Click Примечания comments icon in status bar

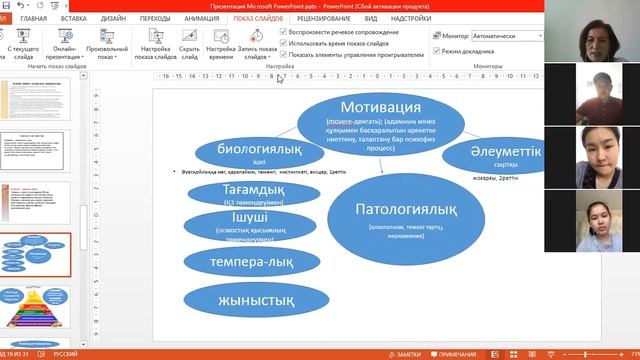[434, 354]
